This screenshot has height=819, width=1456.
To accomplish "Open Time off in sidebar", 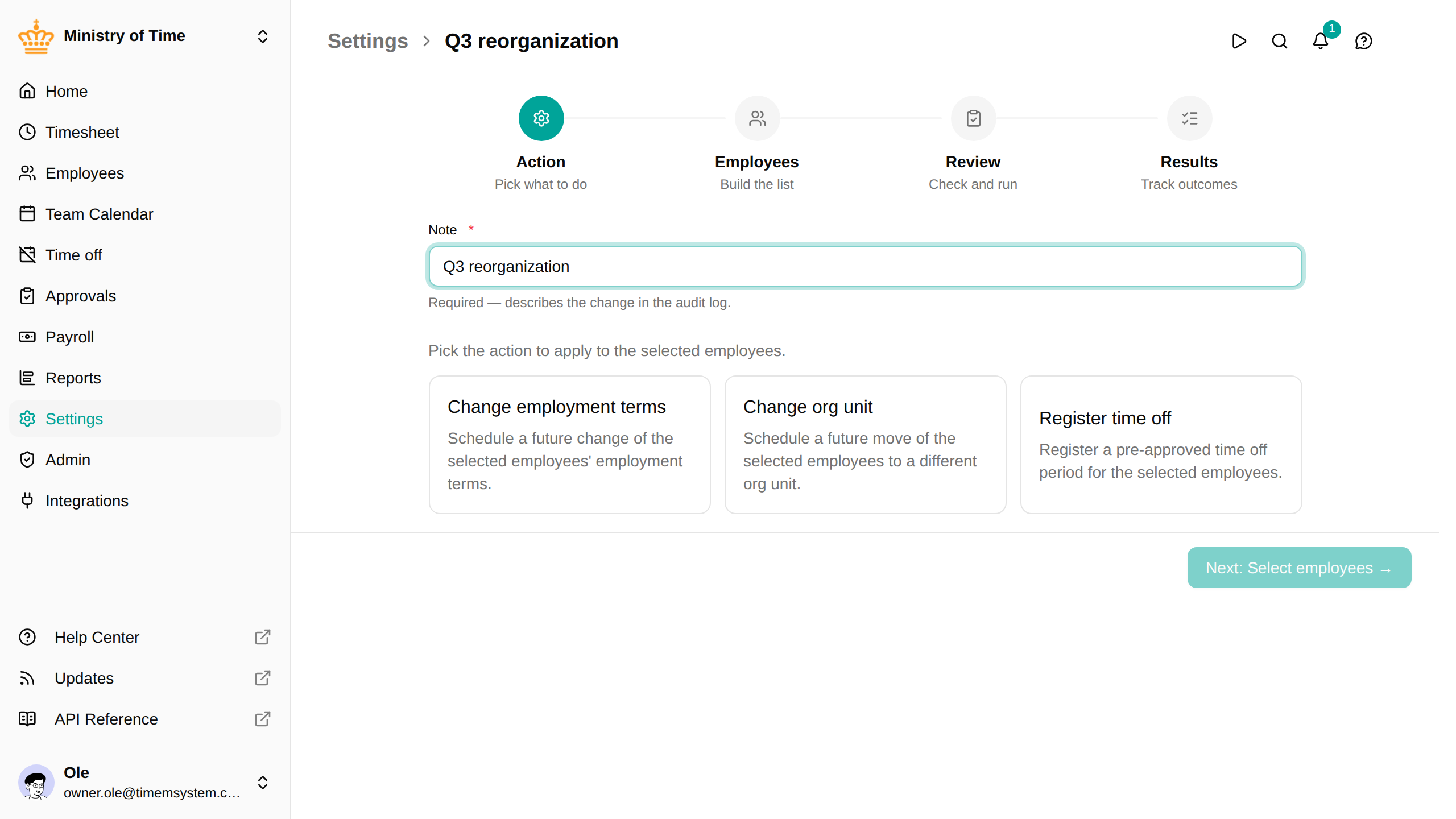I will pyautogui.click(x=145, y=255).
